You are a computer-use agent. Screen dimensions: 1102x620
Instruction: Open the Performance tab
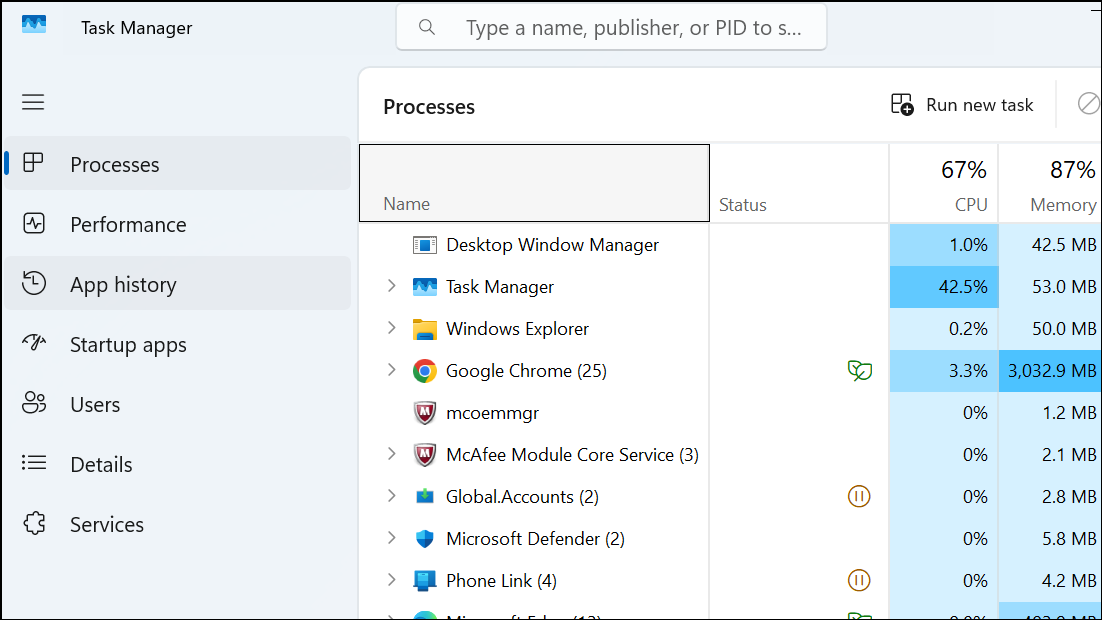[x=128, y=225]
